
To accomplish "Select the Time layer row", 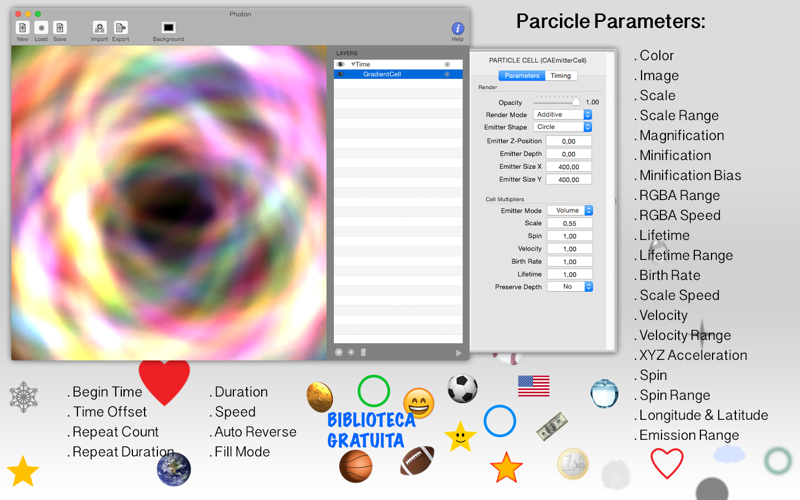I will click(398, 65).
